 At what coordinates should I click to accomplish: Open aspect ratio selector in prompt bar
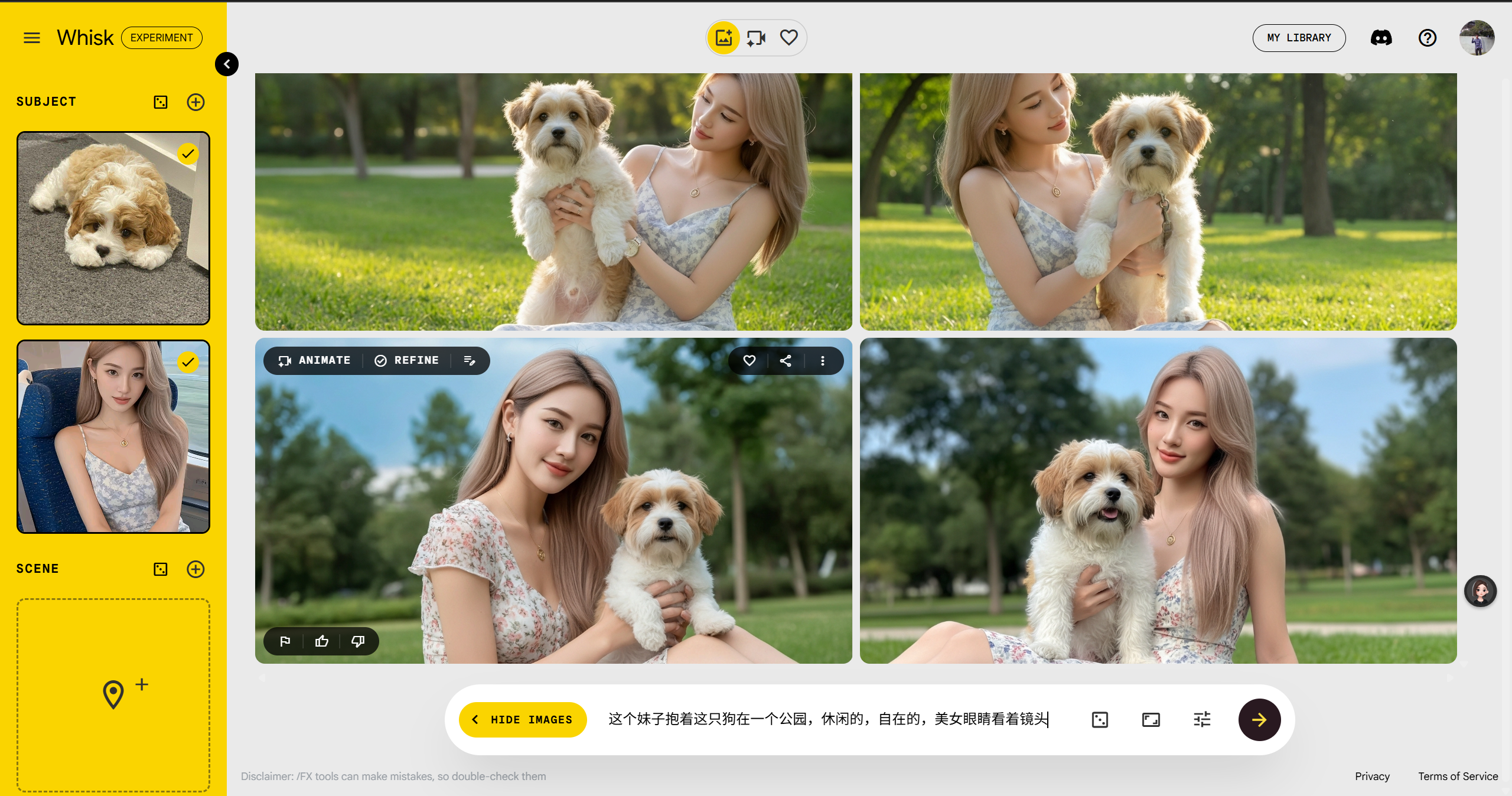1151,720
